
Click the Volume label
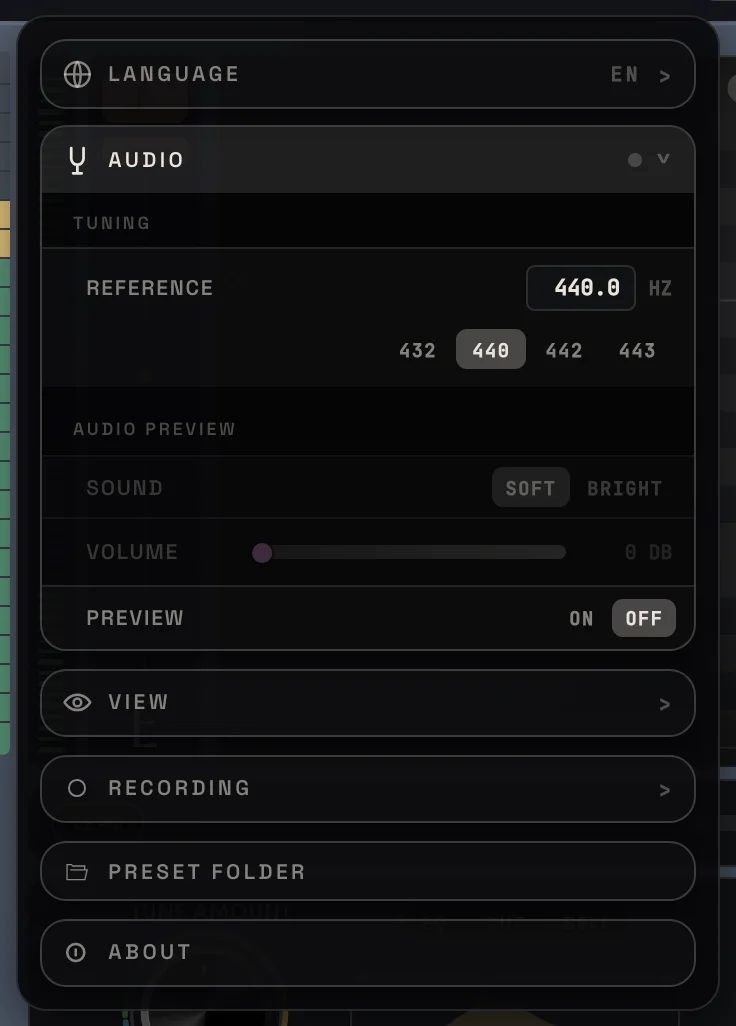coord(132,552)
